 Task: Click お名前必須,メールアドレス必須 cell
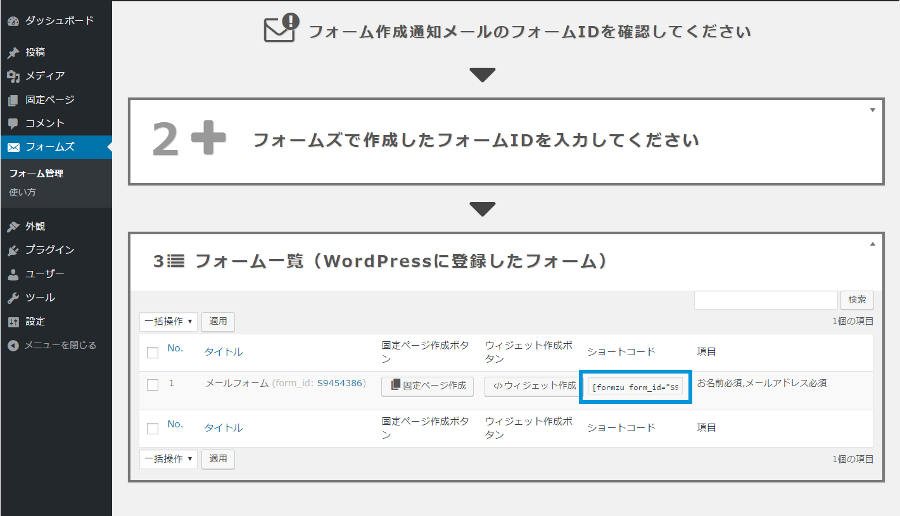762,383
